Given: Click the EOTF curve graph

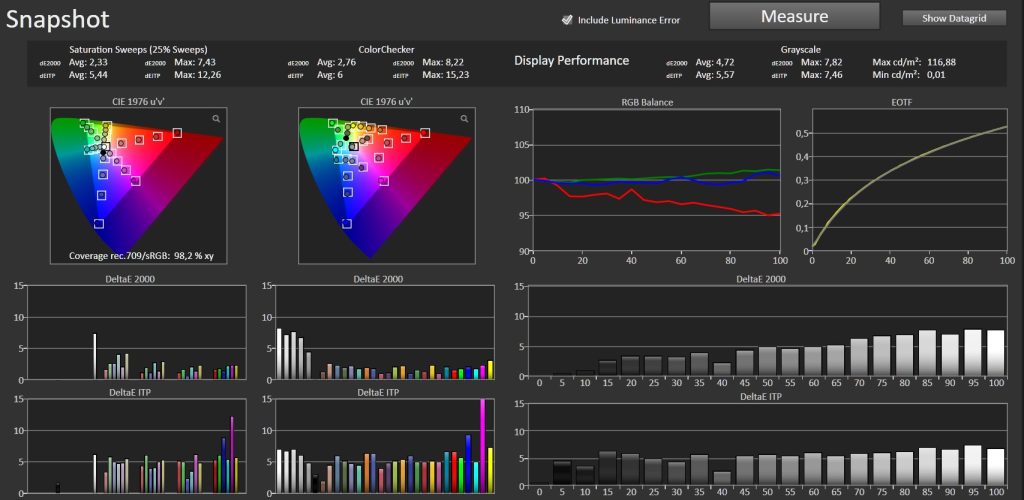Looking at the screenshot, I should 908,180.
